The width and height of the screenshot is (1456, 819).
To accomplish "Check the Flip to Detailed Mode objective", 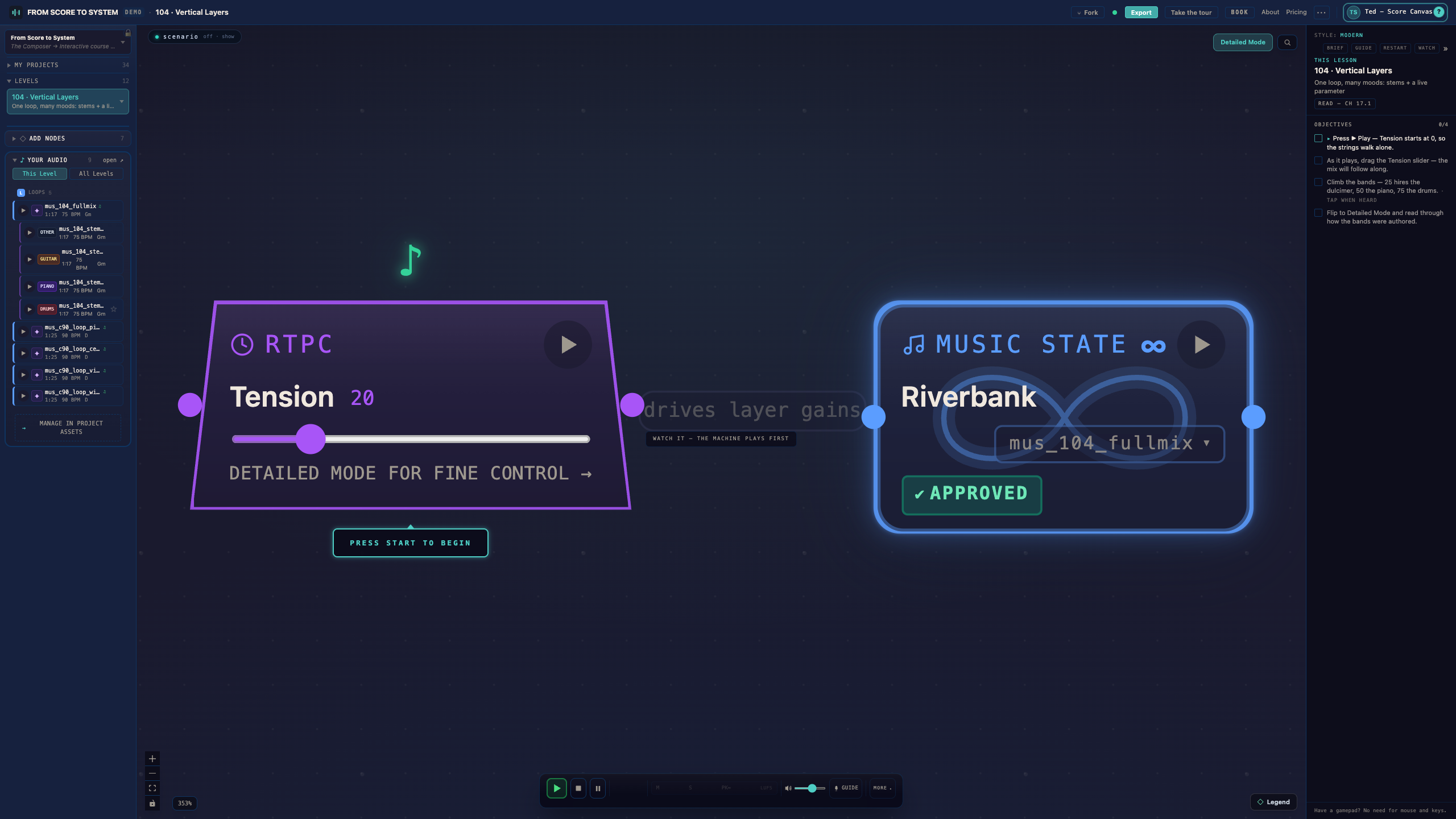I will pos(1318,213).
